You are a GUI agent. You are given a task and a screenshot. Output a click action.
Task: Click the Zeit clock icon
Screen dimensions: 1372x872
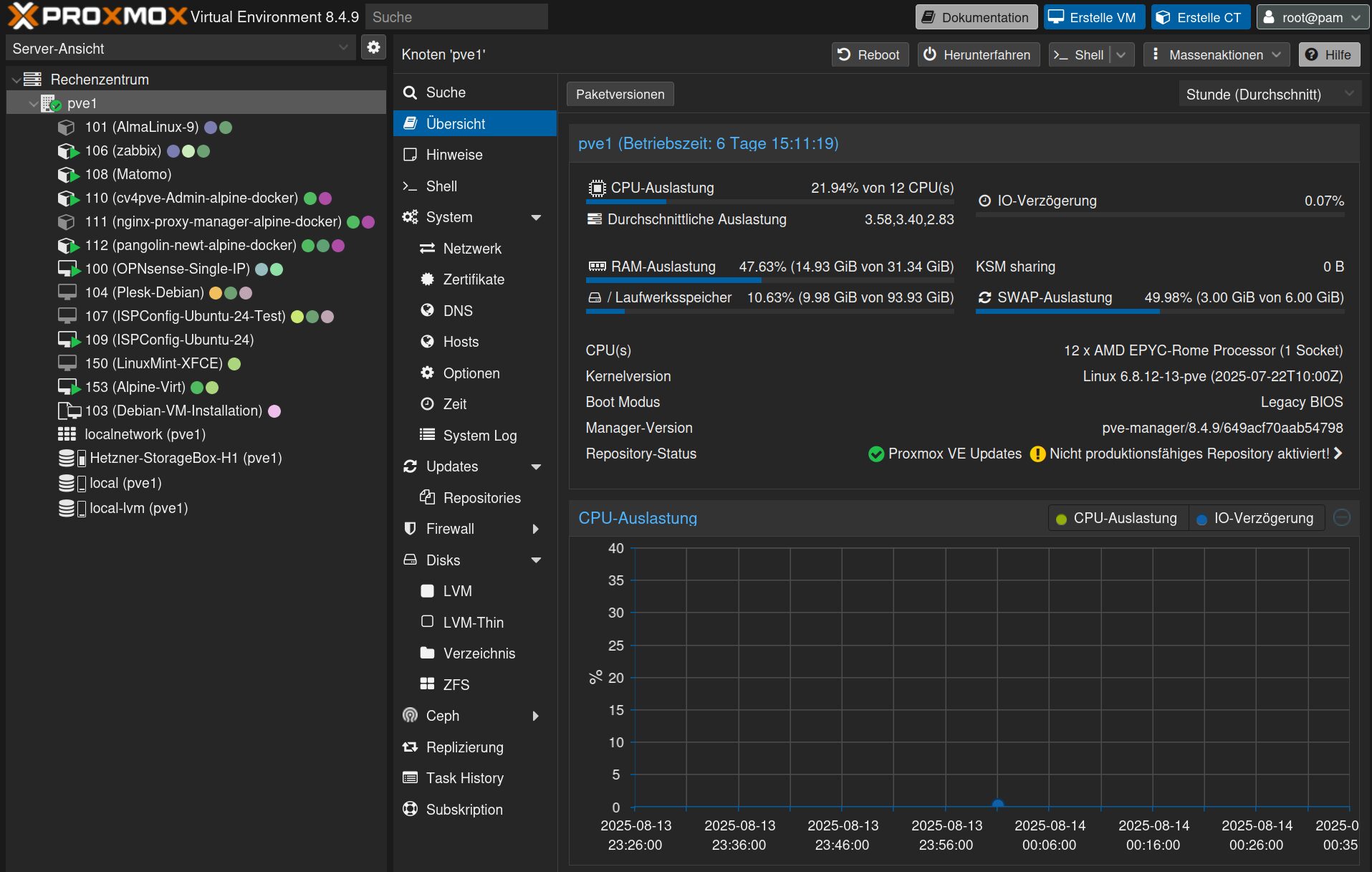427,404
